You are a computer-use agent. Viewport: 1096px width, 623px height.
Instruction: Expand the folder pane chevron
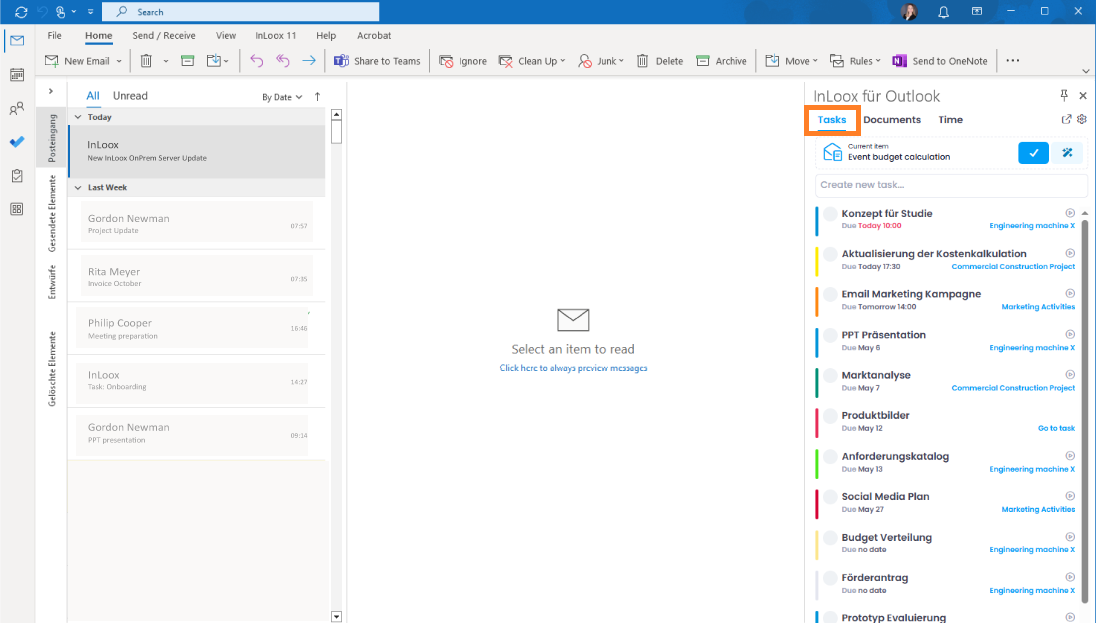coord(51,91)
